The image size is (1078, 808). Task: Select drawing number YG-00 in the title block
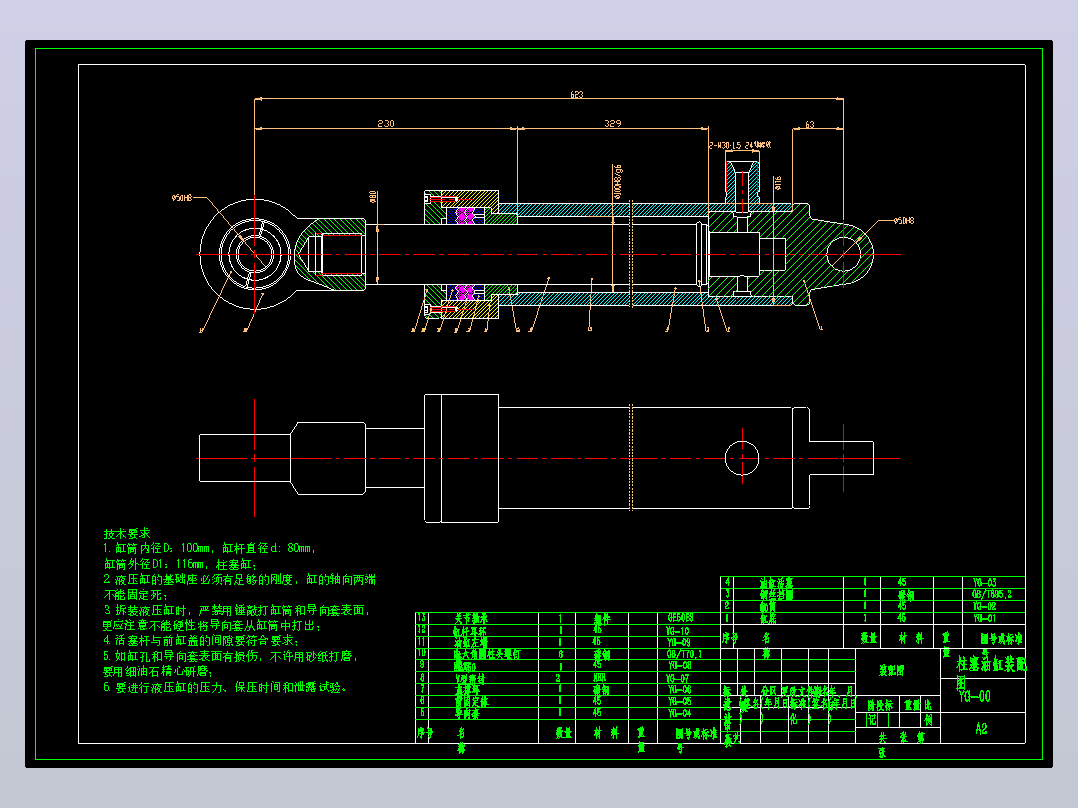tap(974, 696)
